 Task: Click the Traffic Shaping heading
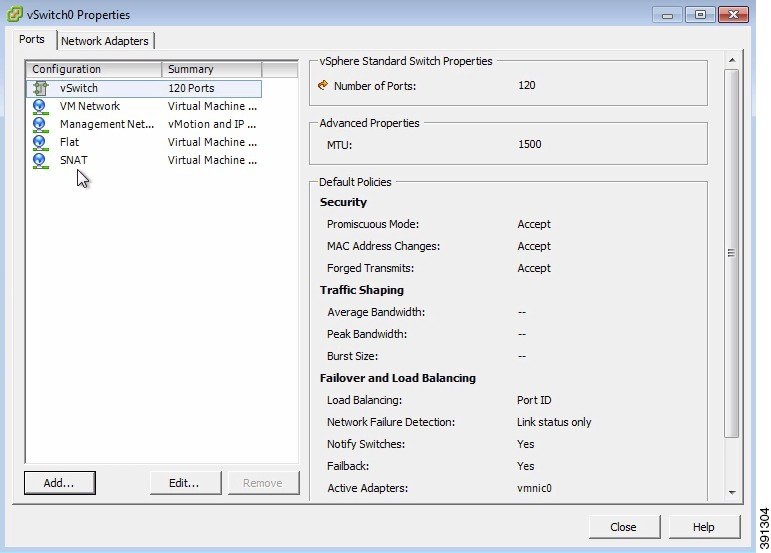tap(362, 290)
